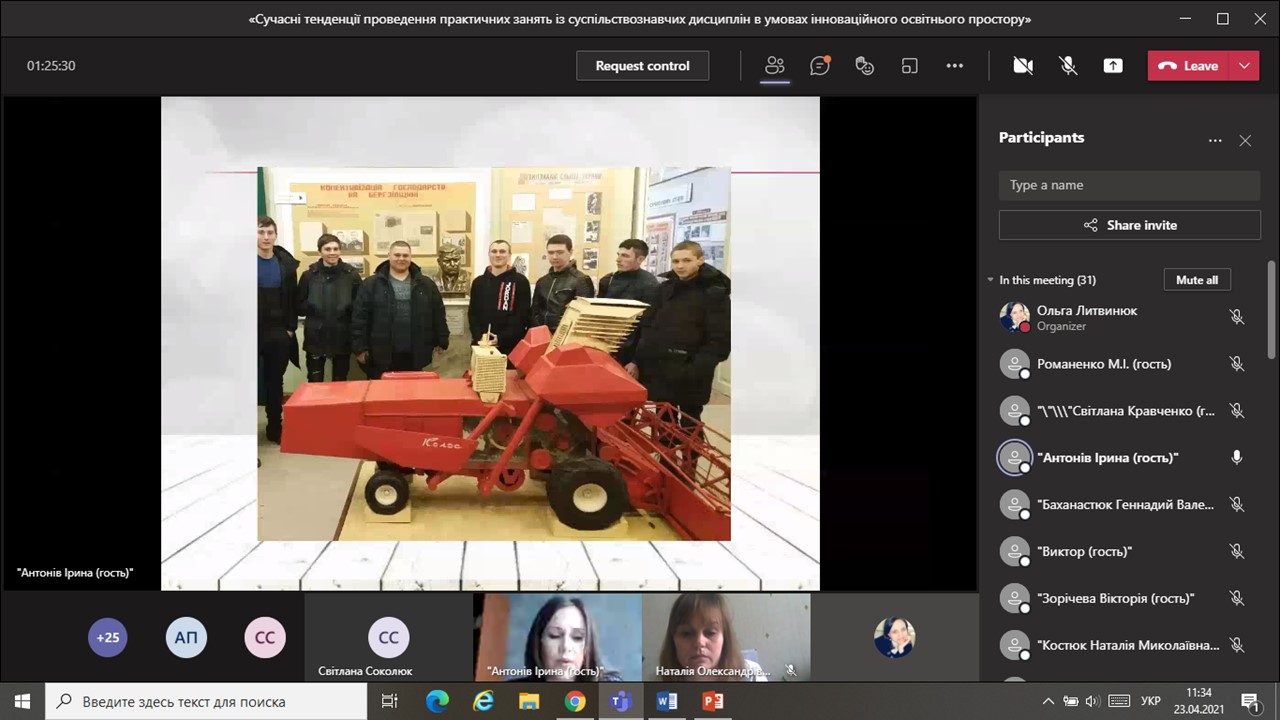Select Ольга Литвинюк in participants list

(1087, 317)
